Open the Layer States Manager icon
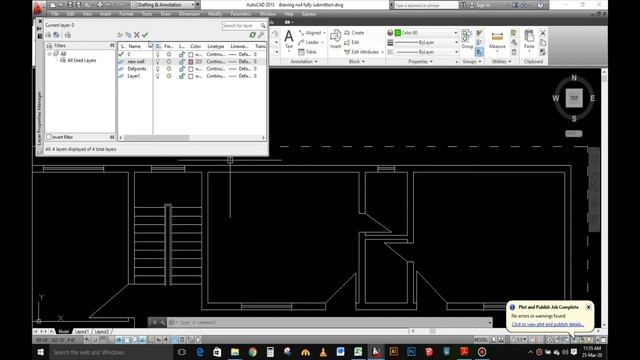Viewport: 640px width, 360px height. pos(68,35)
